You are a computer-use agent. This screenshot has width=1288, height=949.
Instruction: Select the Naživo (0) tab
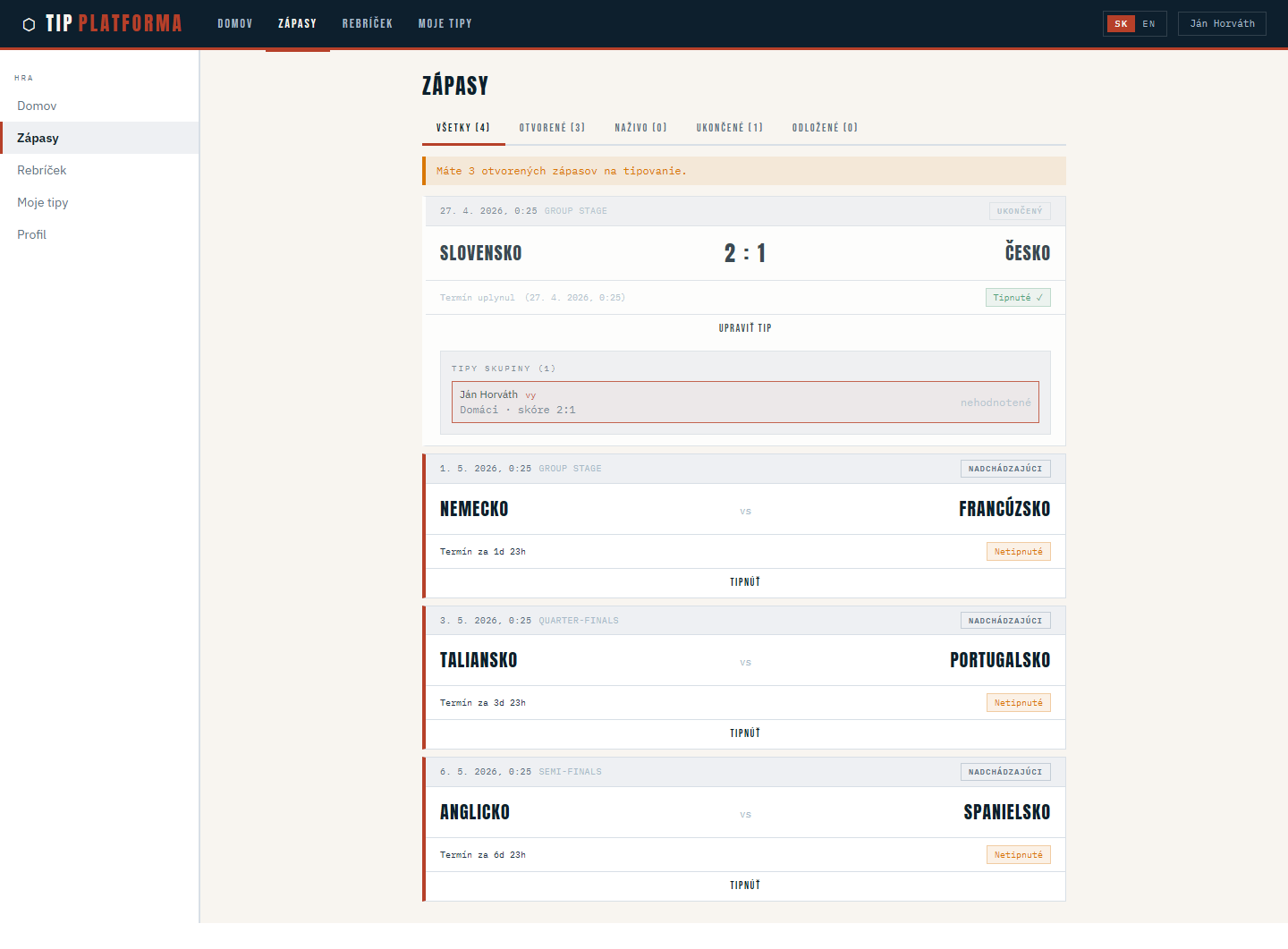pyautogui.click(x=640, y=128)
